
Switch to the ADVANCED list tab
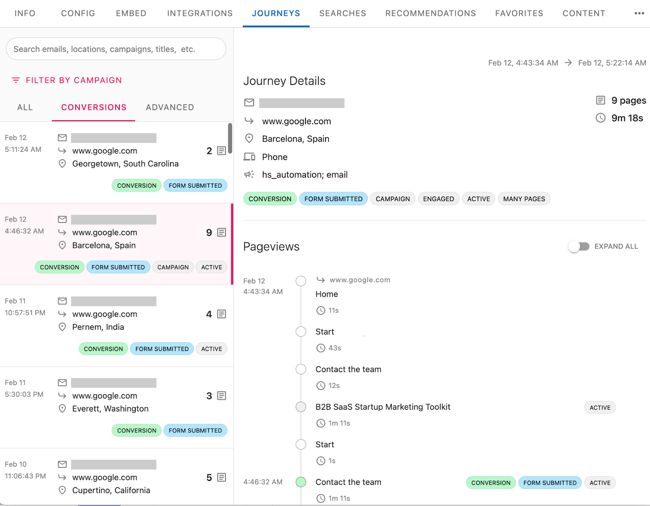(x=170, y=107)
